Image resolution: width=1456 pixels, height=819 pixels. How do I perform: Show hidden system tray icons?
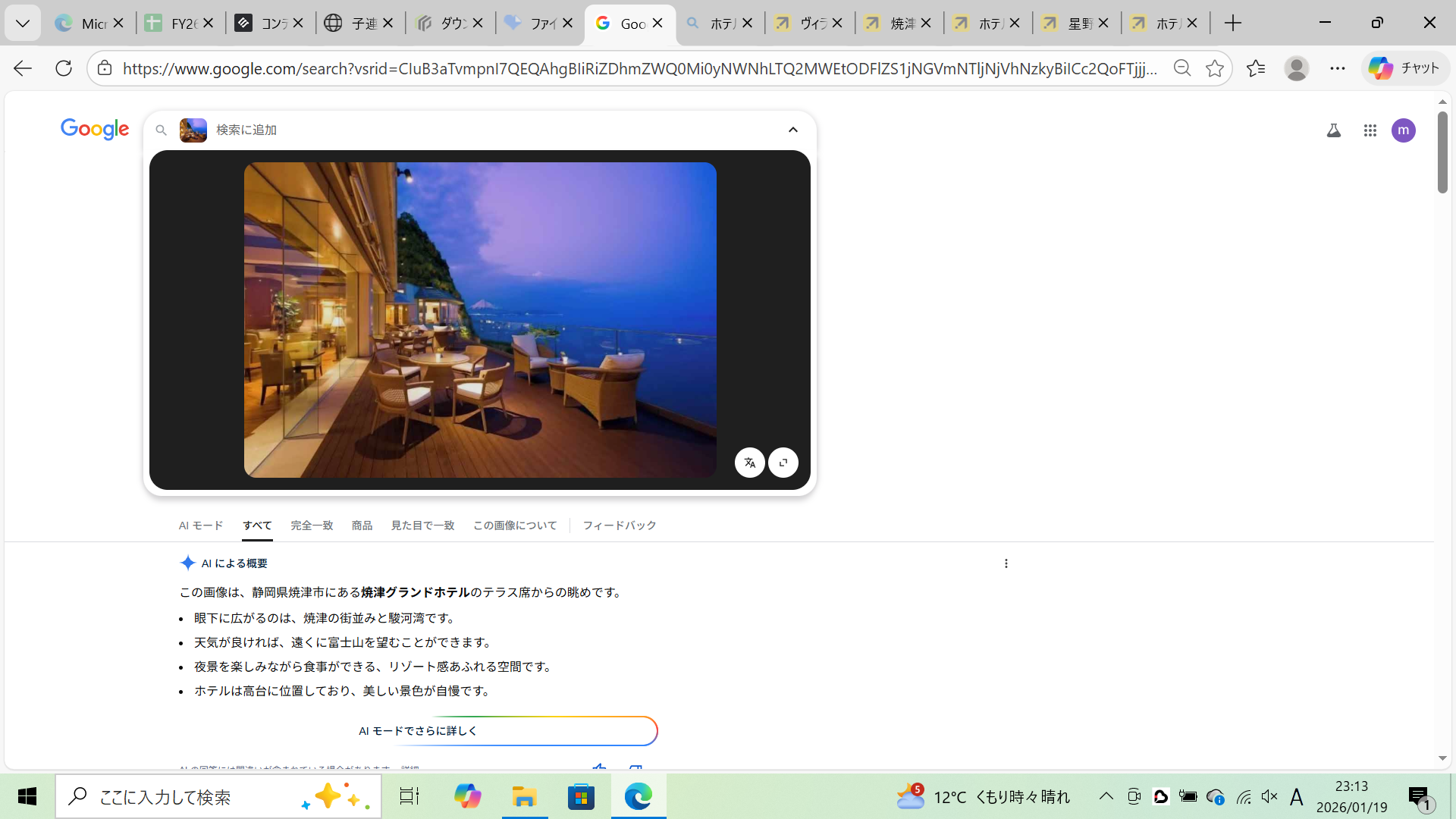[1106, 796]
